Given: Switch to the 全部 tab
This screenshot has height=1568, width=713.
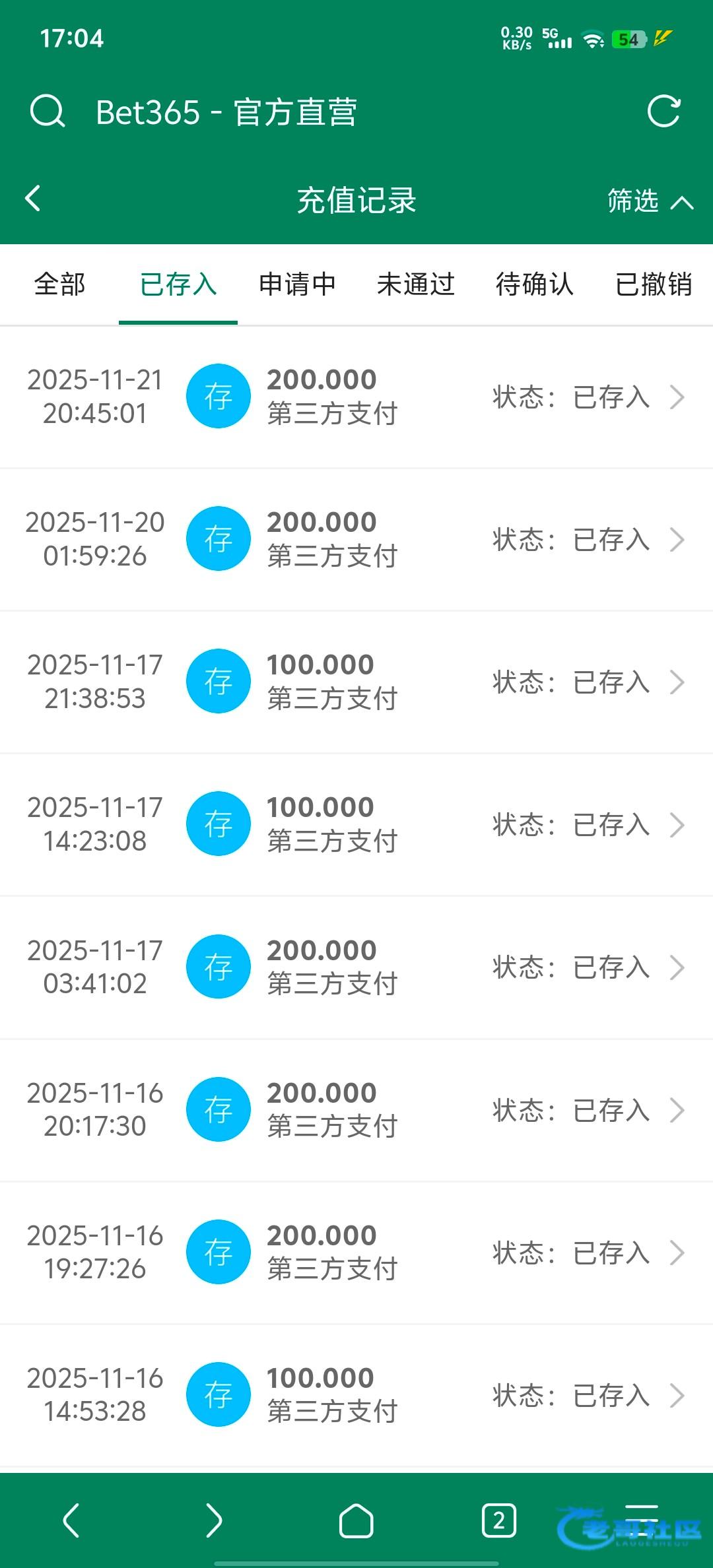Looking at the screenshot, I should (x=59, y=284).
